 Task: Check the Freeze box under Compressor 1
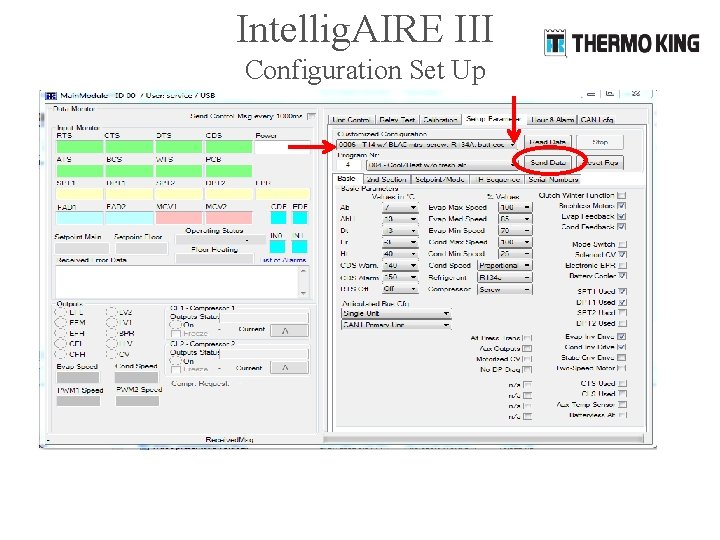175,334
